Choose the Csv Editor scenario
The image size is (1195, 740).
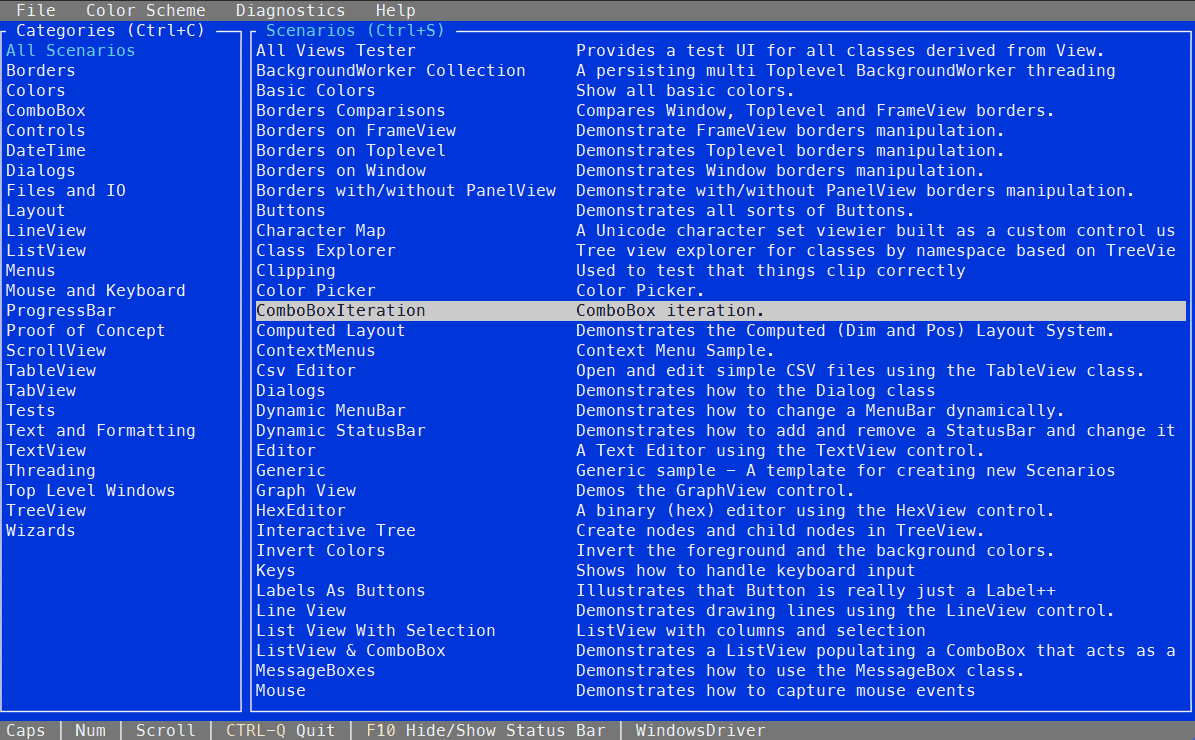306,370
